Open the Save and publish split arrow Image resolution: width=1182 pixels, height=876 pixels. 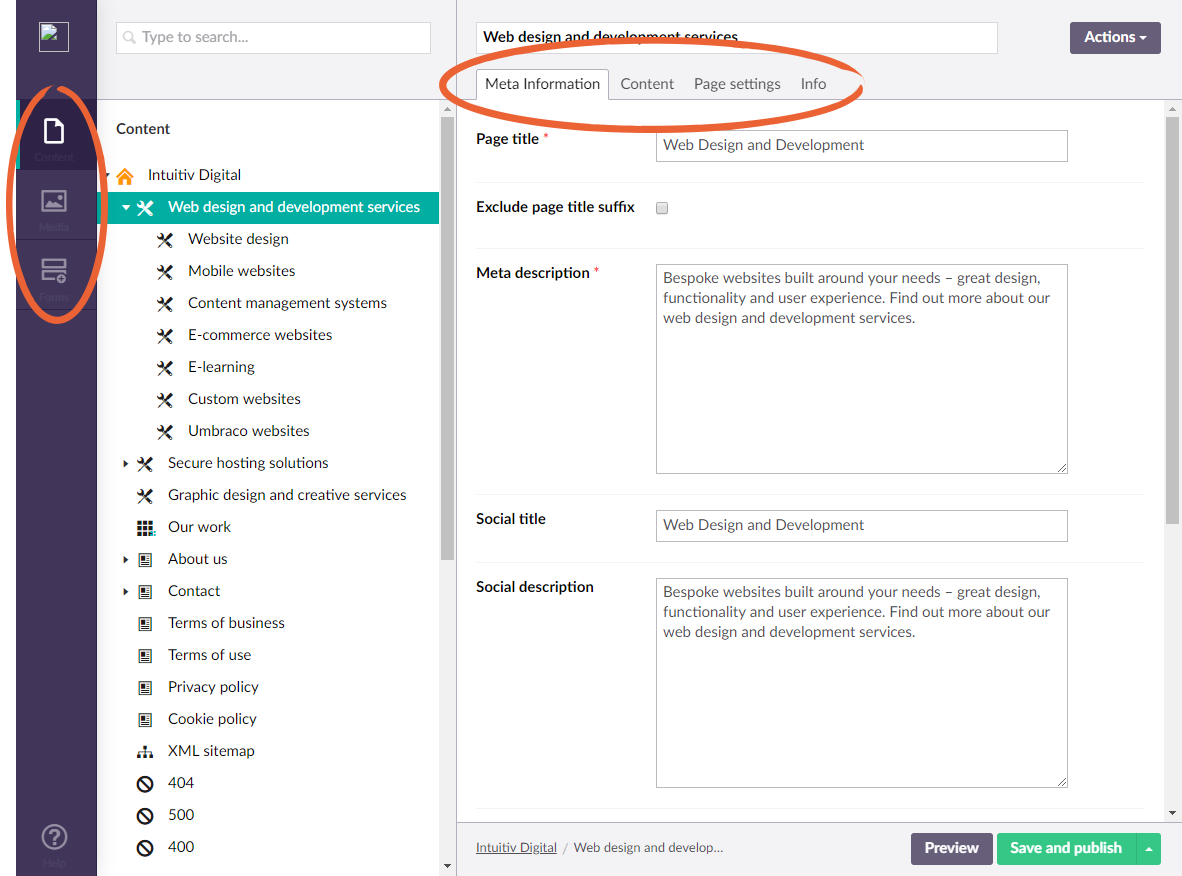click(1148, 848)
